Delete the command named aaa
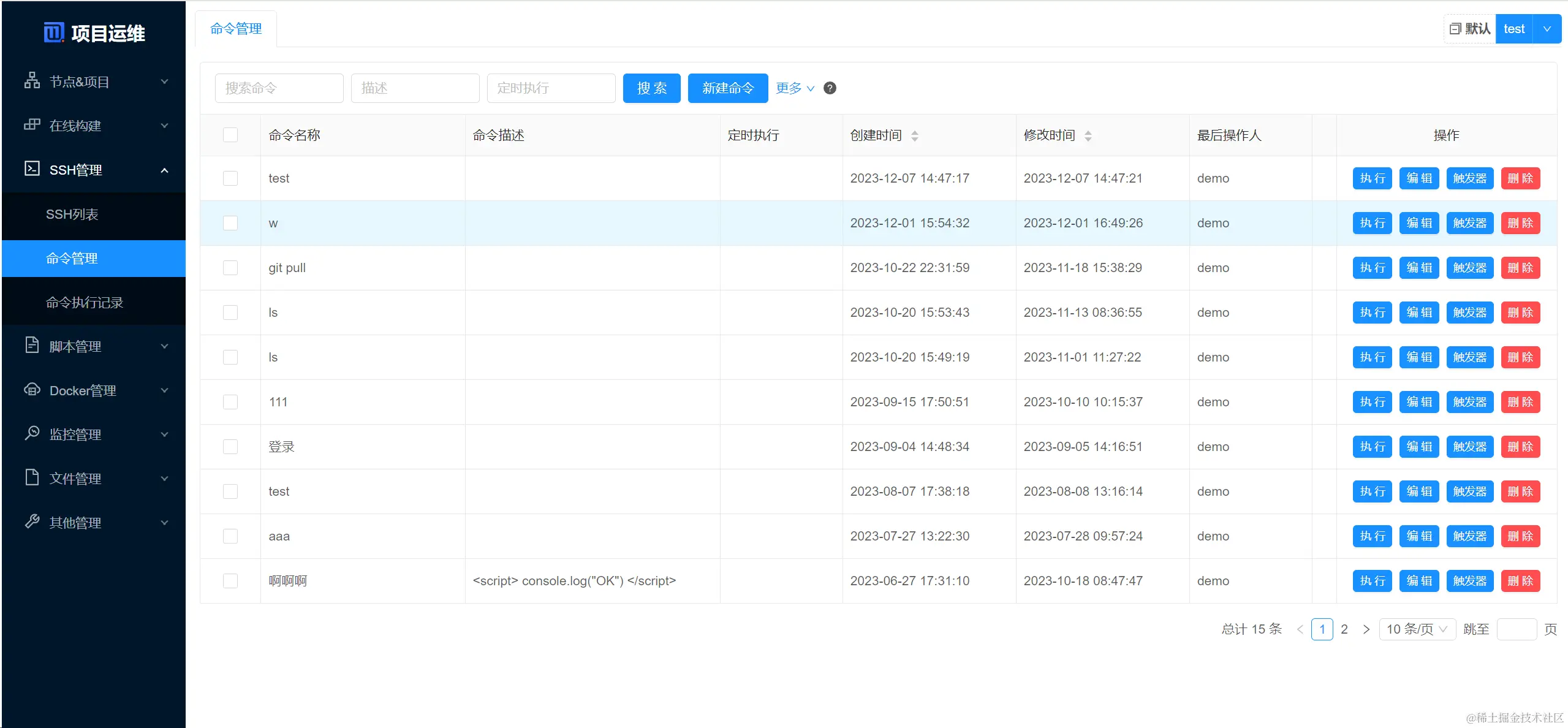Screen dimensions: 1568x728 1520,536
